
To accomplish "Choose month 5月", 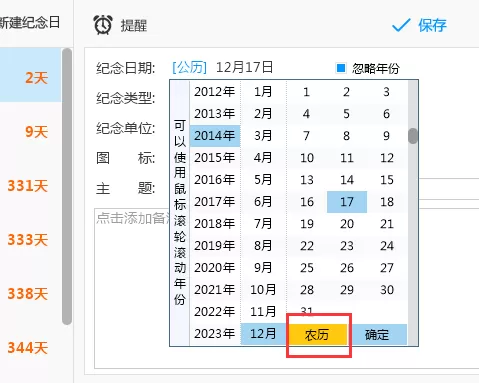I will (263, 180).
